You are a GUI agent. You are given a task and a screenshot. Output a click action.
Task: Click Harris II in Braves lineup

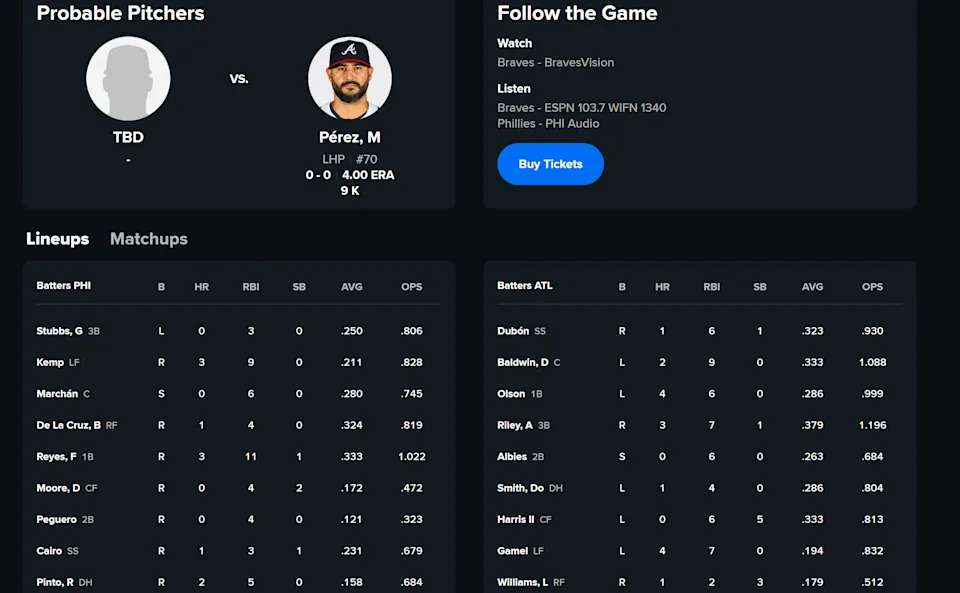[516, 519]
